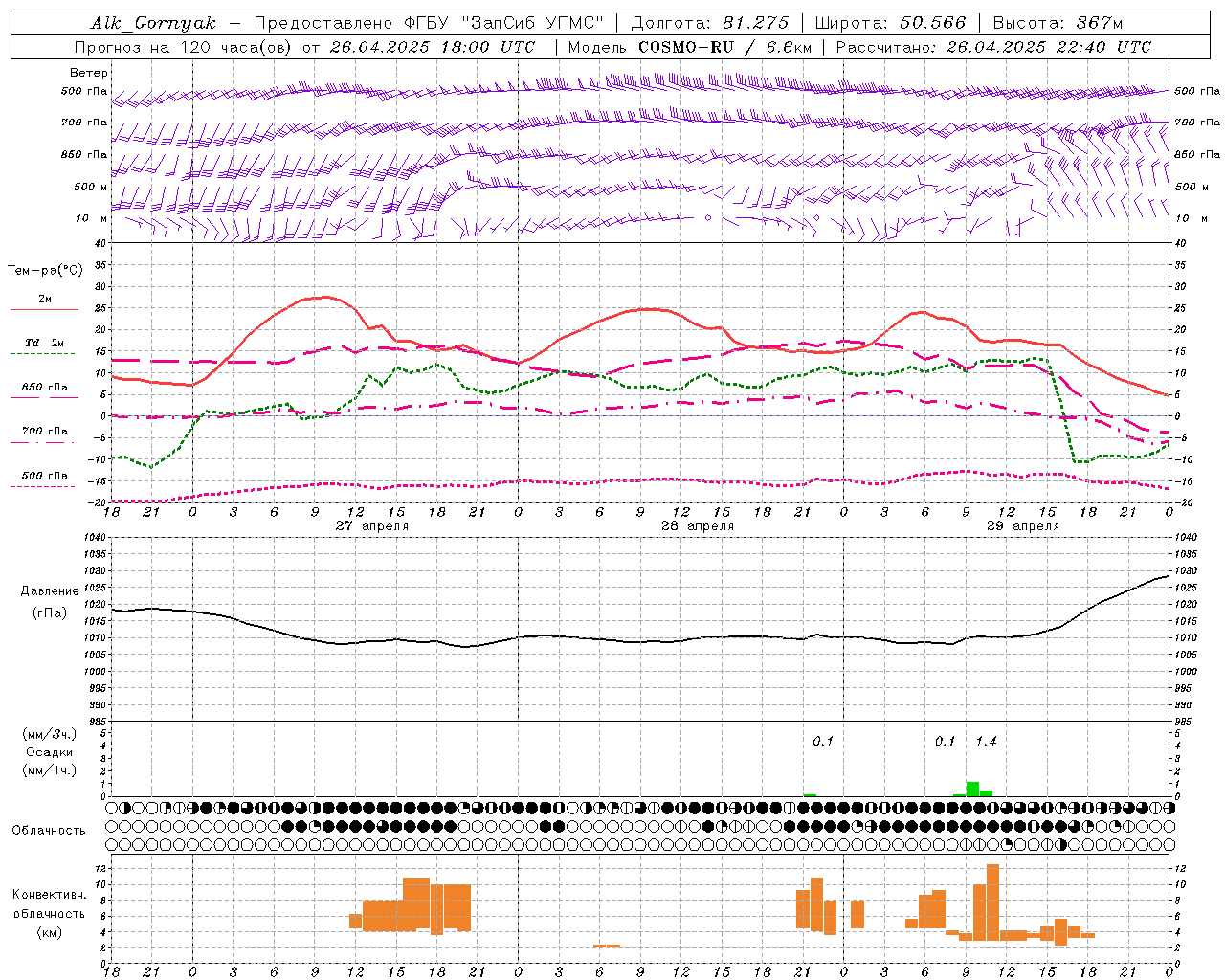
Task: Click the red '2м' temperature legend line
Action: point(44,309)
